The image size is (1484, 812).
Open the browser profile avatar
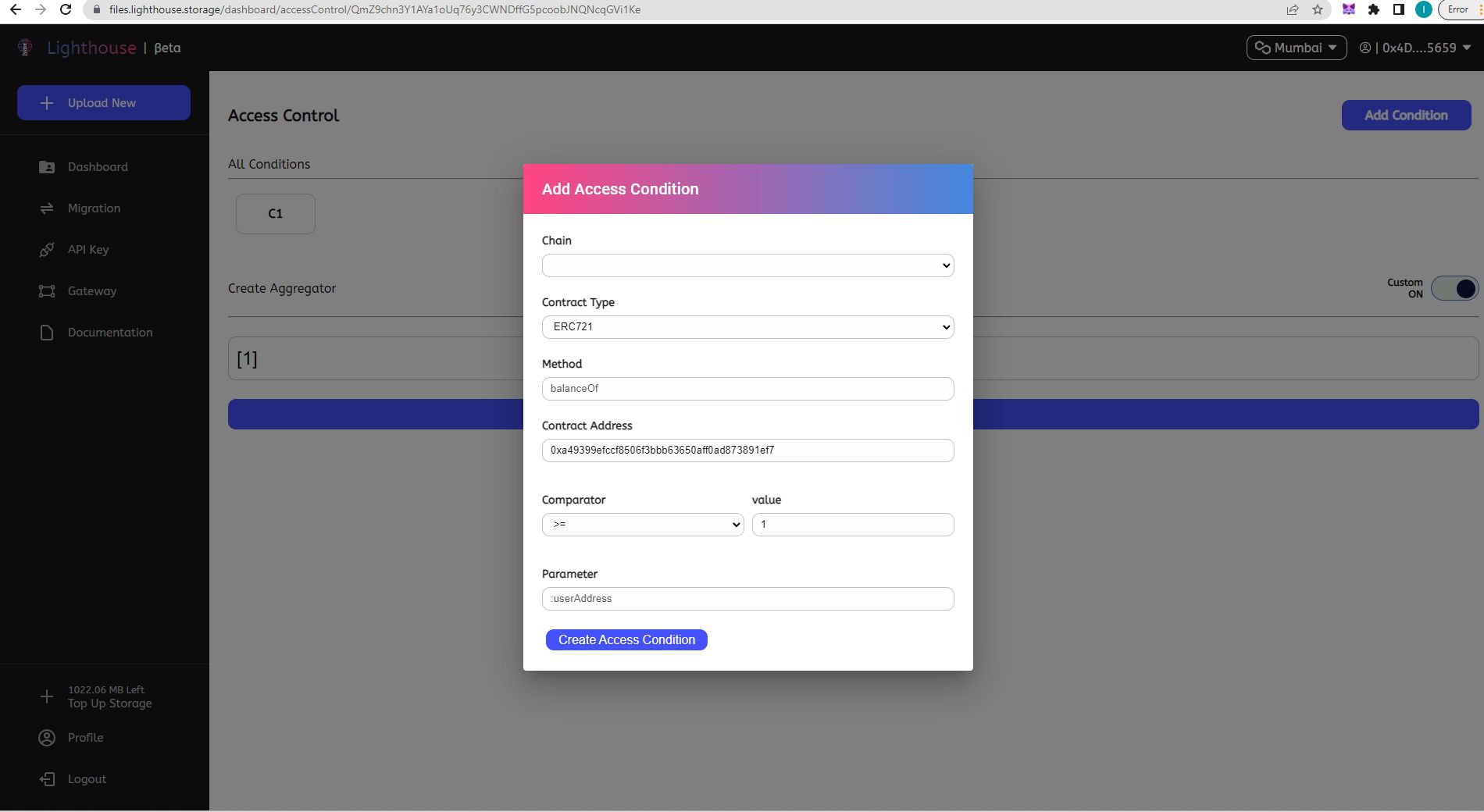tap(1424, 9)
